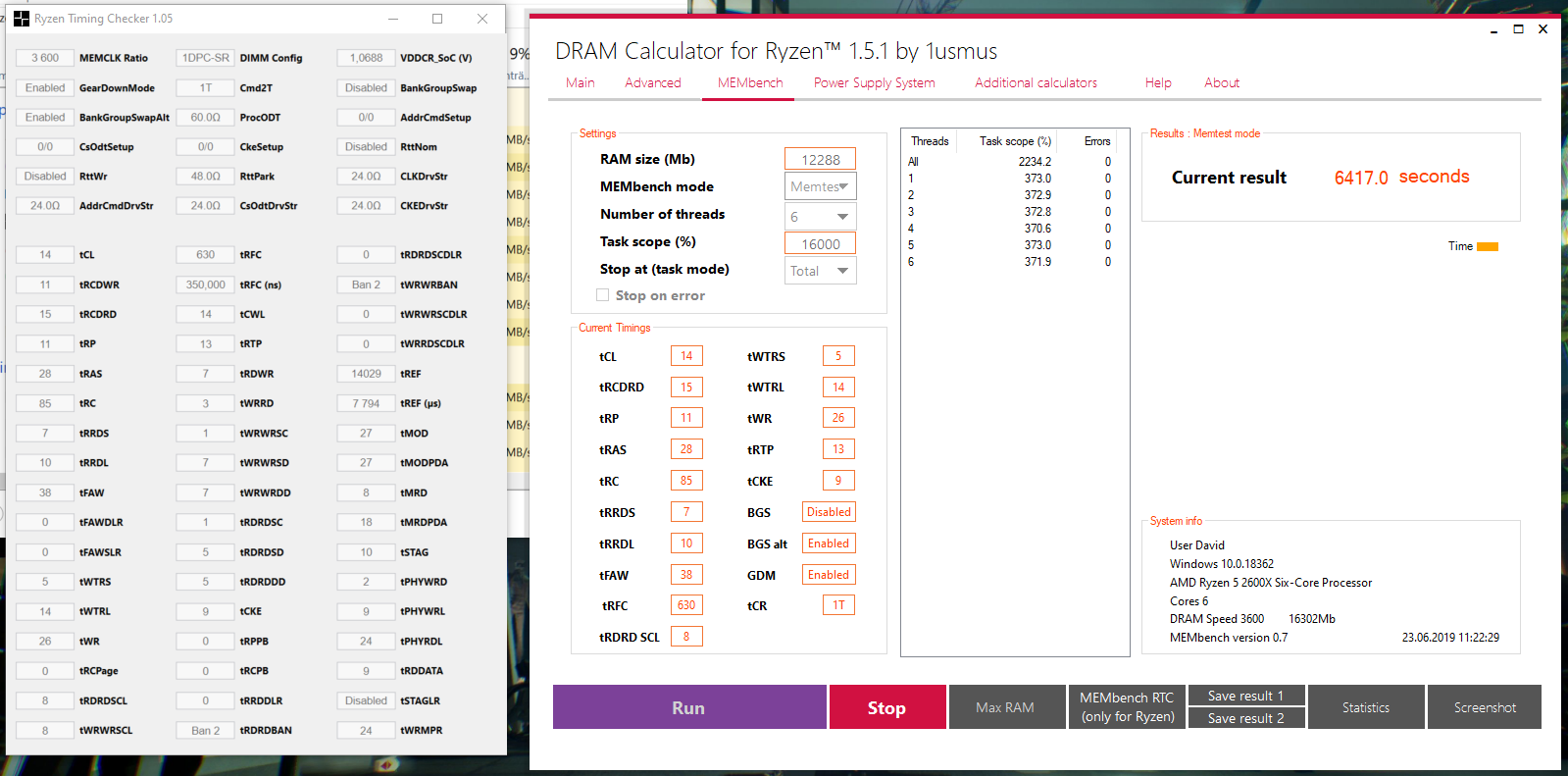Screen dimensions: 1568x776
Task: Minimize the Ryzen Timing Checker window
Action: point(392,19)
